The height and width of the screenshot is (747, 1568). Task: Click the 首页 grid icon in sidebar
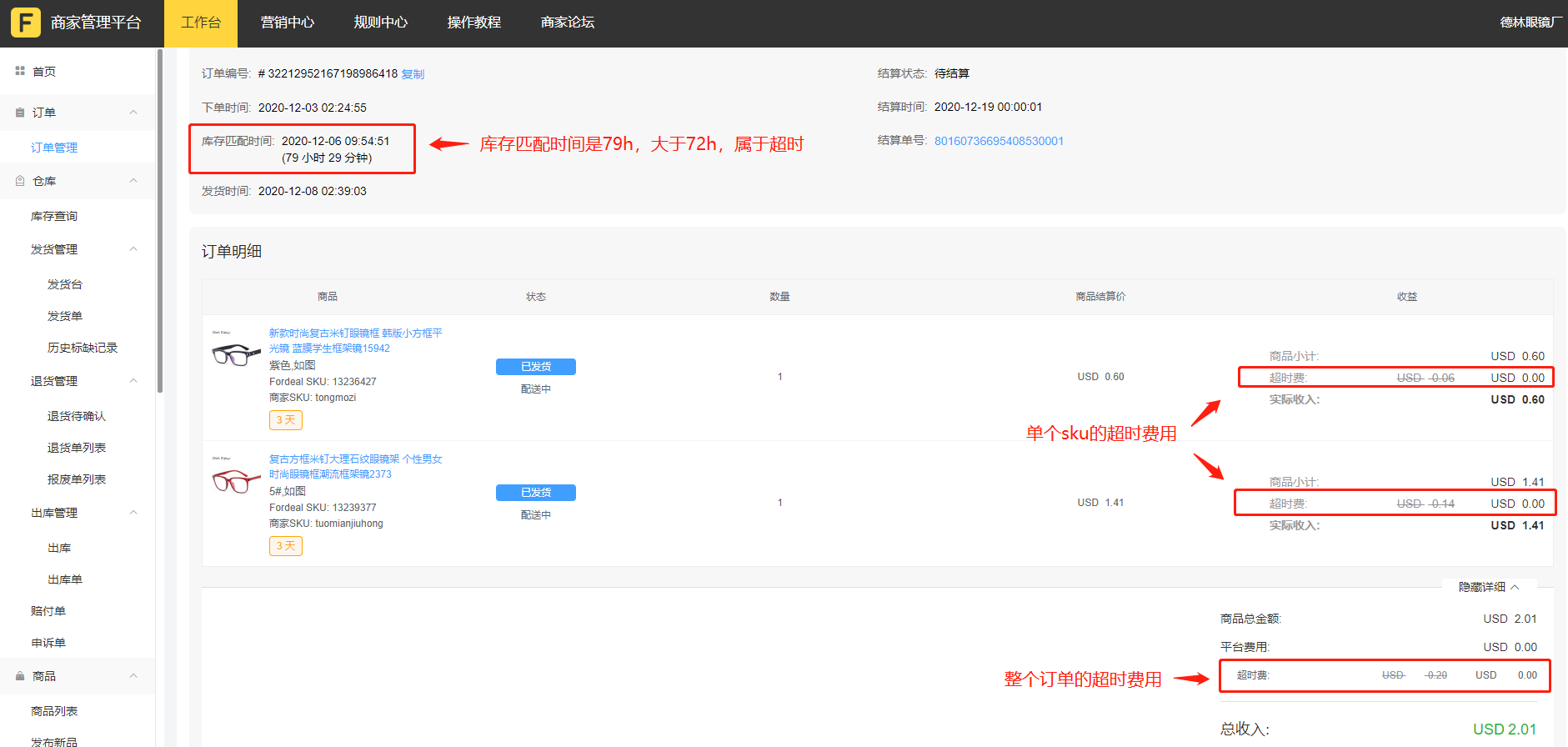(20, 72)
